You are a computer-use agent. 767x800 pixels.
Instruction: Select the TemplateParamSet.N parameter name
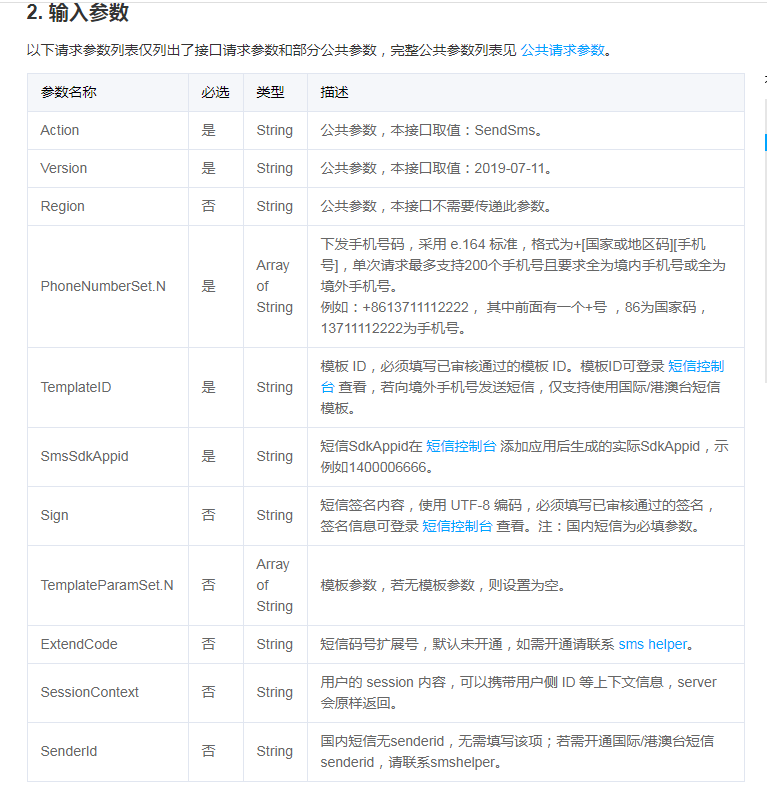pyautogui.click(x=107, y=585)
